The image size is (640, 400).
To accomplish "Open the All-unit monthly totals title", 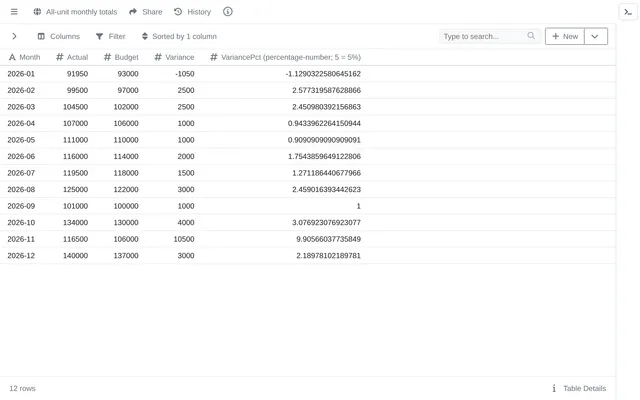I will [x=81, y=12].
